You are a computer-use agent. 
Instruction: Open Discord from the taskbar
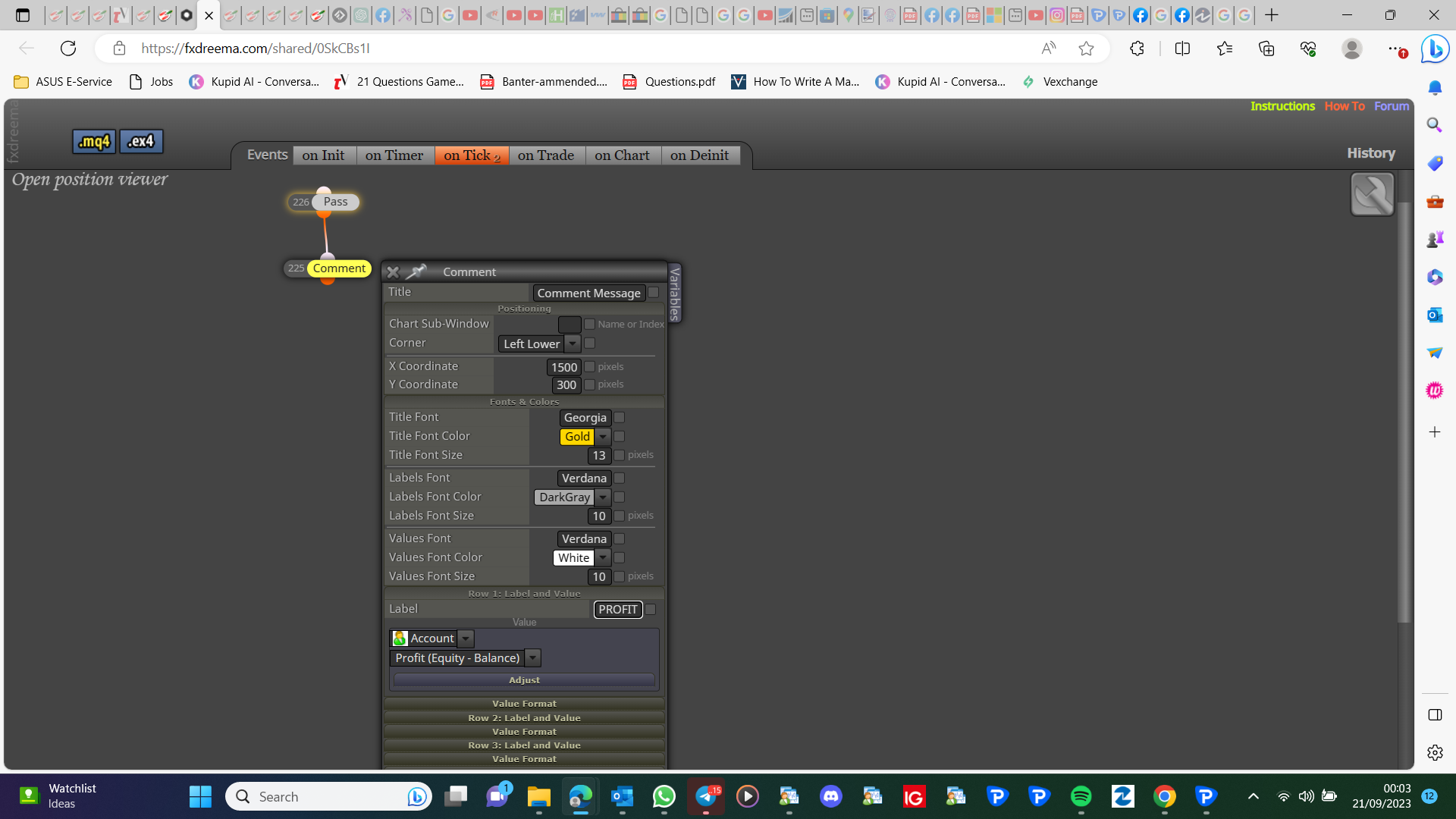coord(831,796)
